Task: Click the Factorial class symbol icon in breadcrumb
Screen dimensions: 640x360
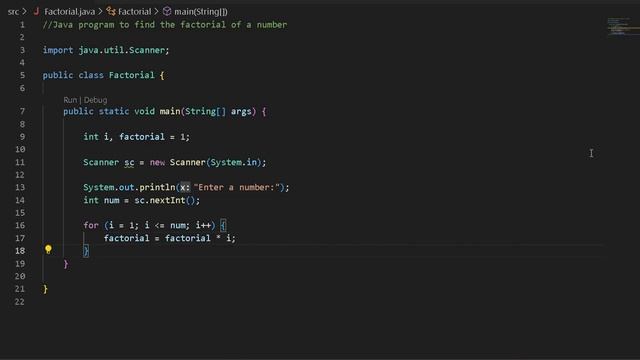Action: pyautogui.click(x=111, y=11)
